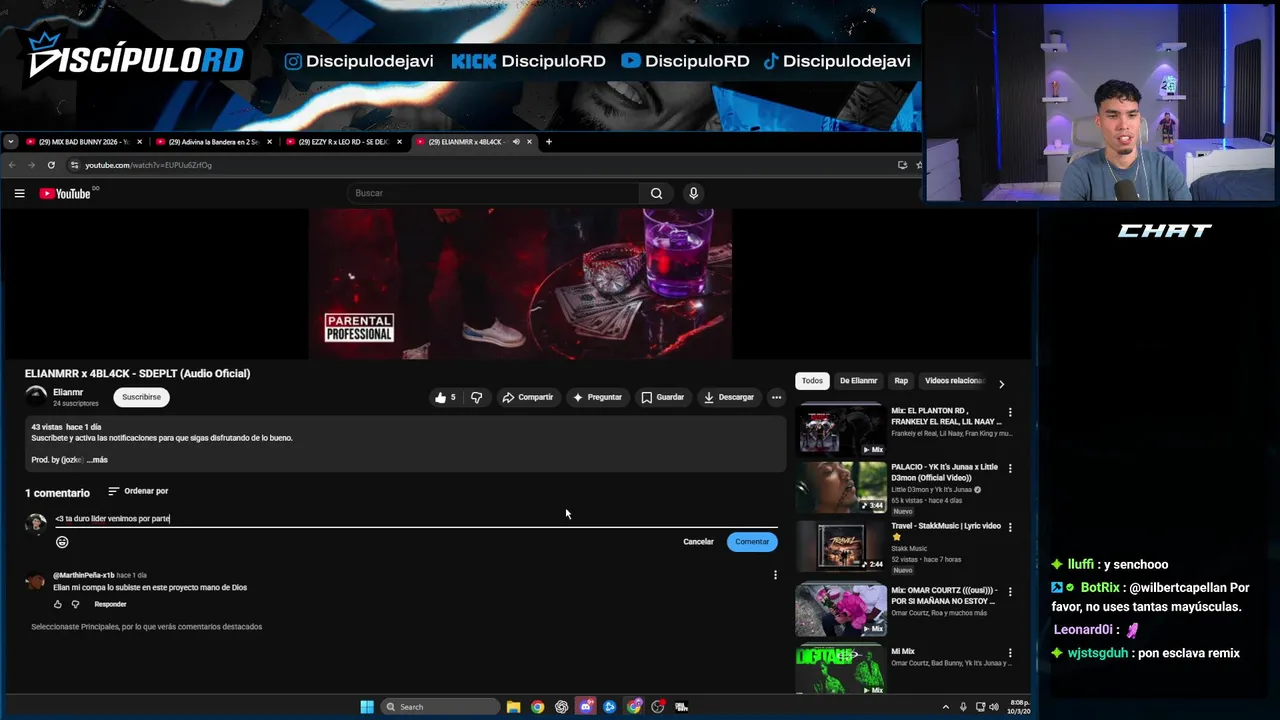Open site information icon in the address bar
This screenshot has width=1280, height=720.
click(x=74, y=165)
